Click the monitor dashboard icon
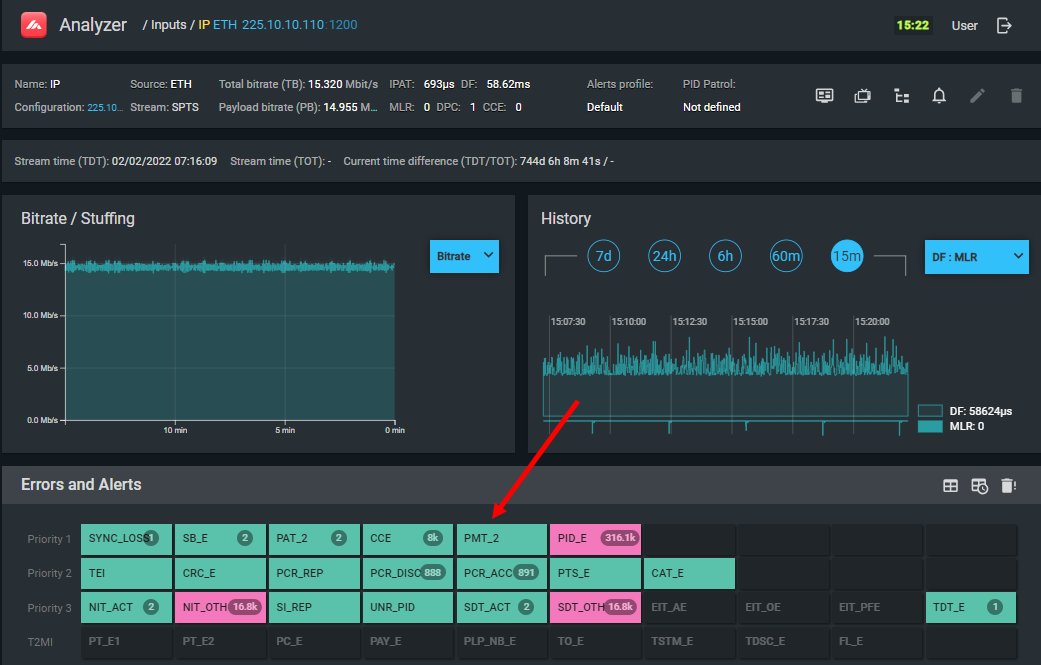 824,96
